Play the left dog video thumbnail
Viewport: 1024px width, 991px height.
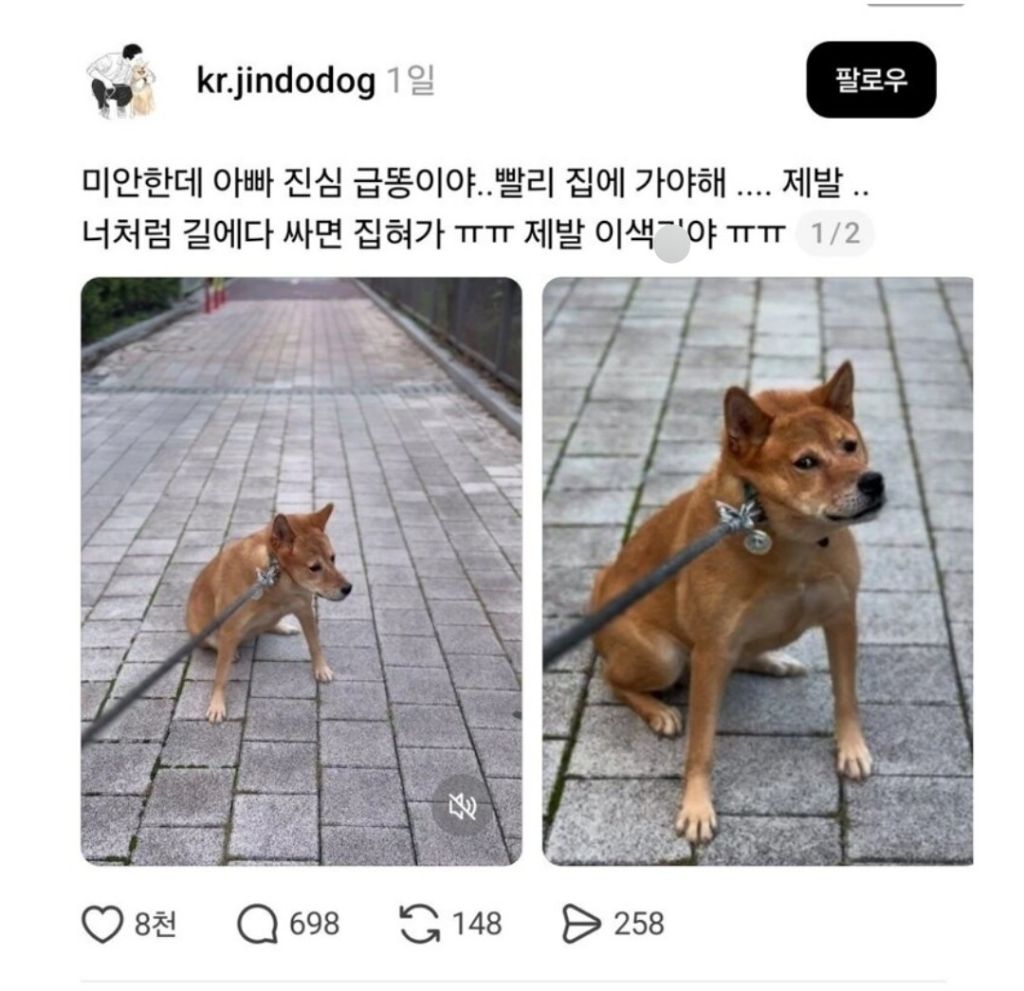[x=301, y=572]
